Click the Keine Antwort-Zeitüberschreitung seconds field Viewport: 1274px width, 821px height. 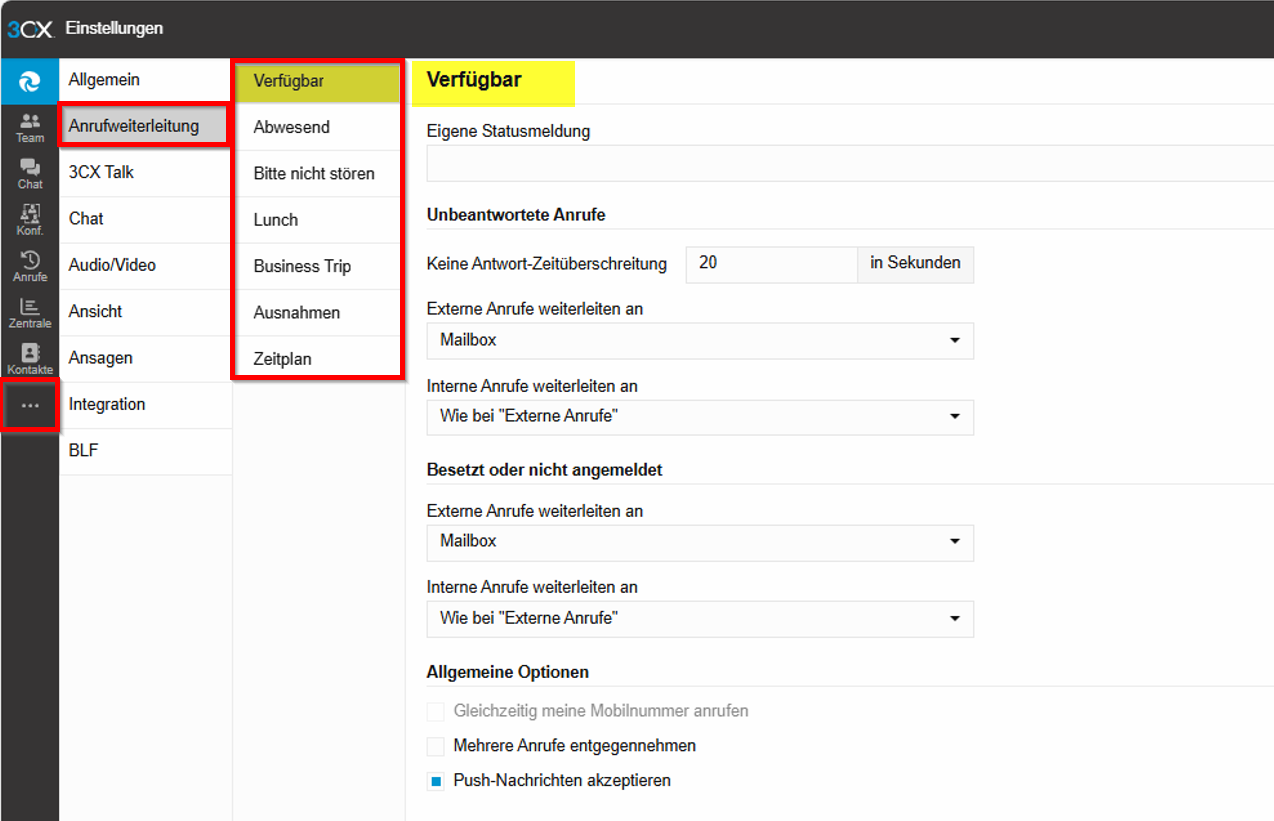click(x=770, y=264)
